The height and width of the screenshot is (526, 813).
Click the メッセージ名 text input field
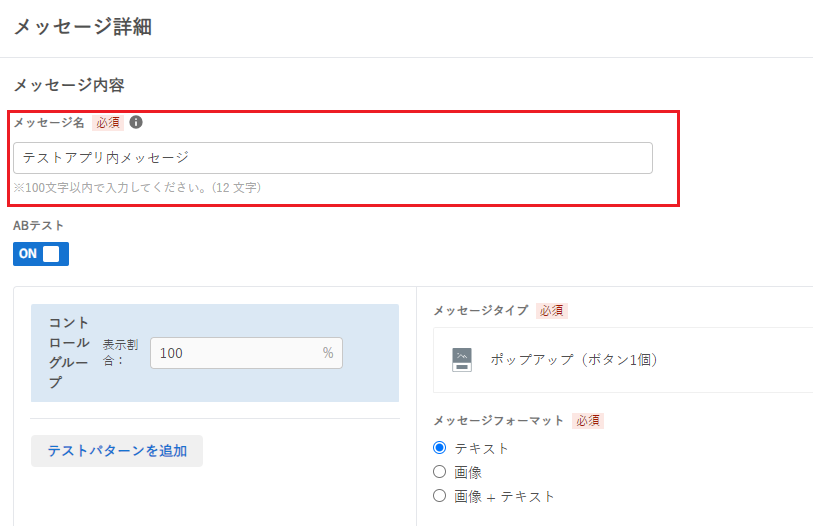pos(333,158)
